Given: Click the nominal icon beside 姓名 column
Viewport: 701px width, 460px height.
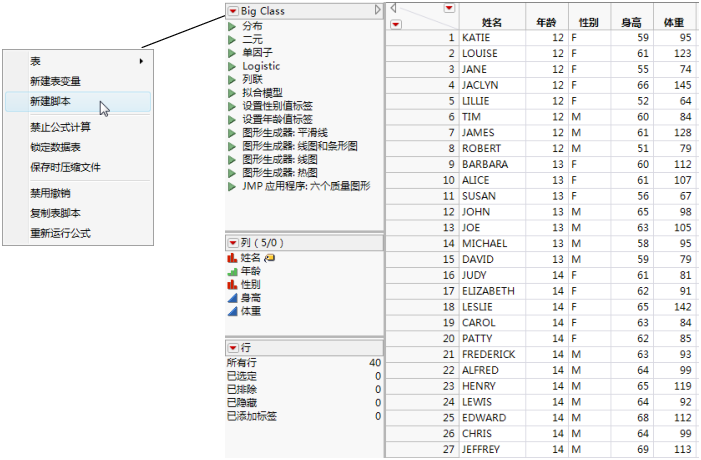Looking at the screenshot, I should [232, 258].
